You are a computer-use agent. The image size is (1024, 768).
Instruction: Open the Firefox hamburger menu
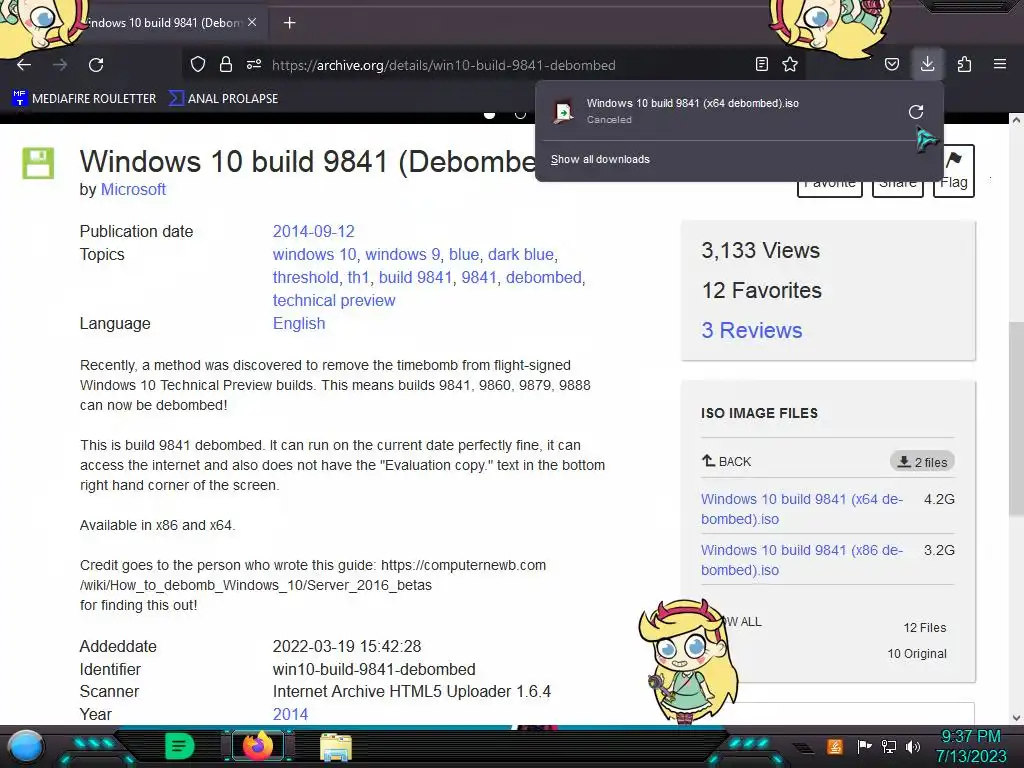(1000, 65)
